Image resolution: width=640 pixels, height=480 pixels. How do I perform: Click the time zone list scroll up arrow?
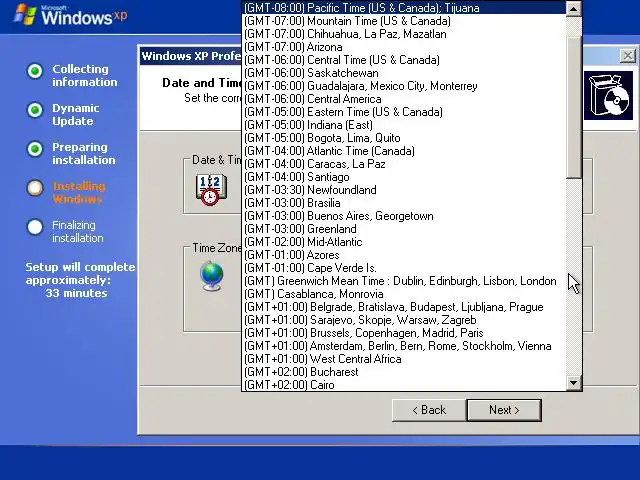[573, 8]
